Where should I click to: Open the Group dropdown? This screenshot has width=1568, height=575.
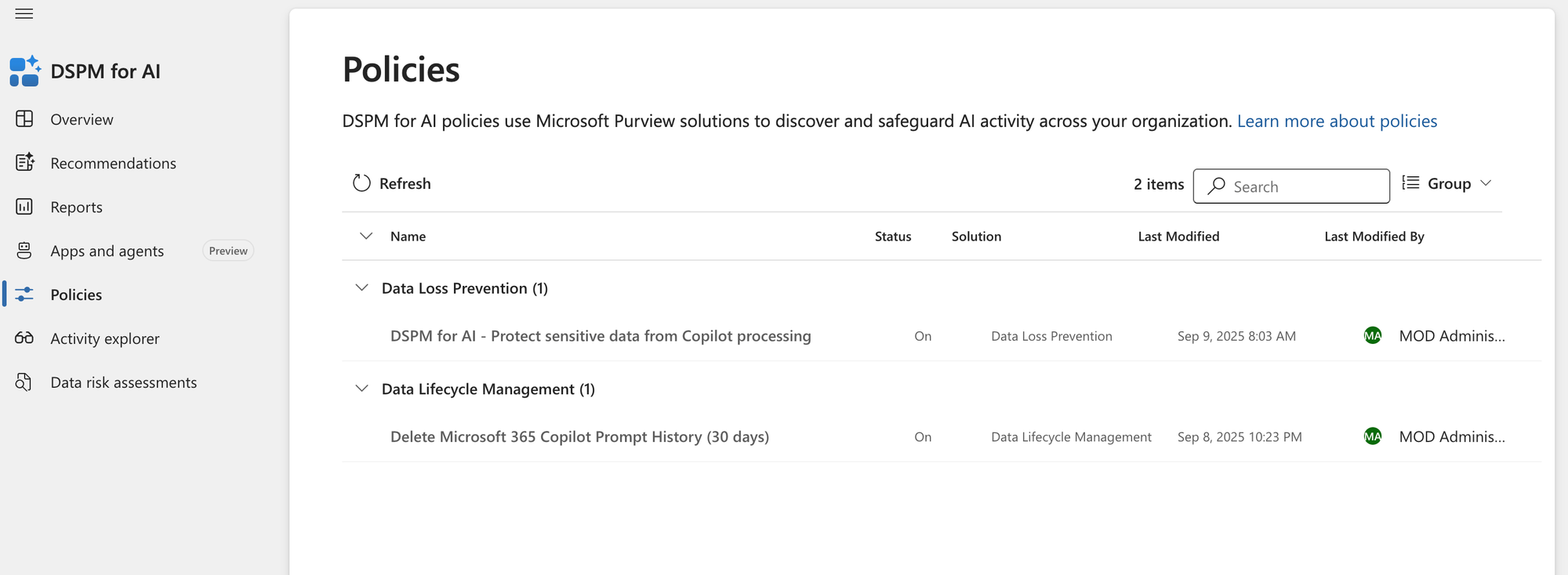(x=1447, y=183)
